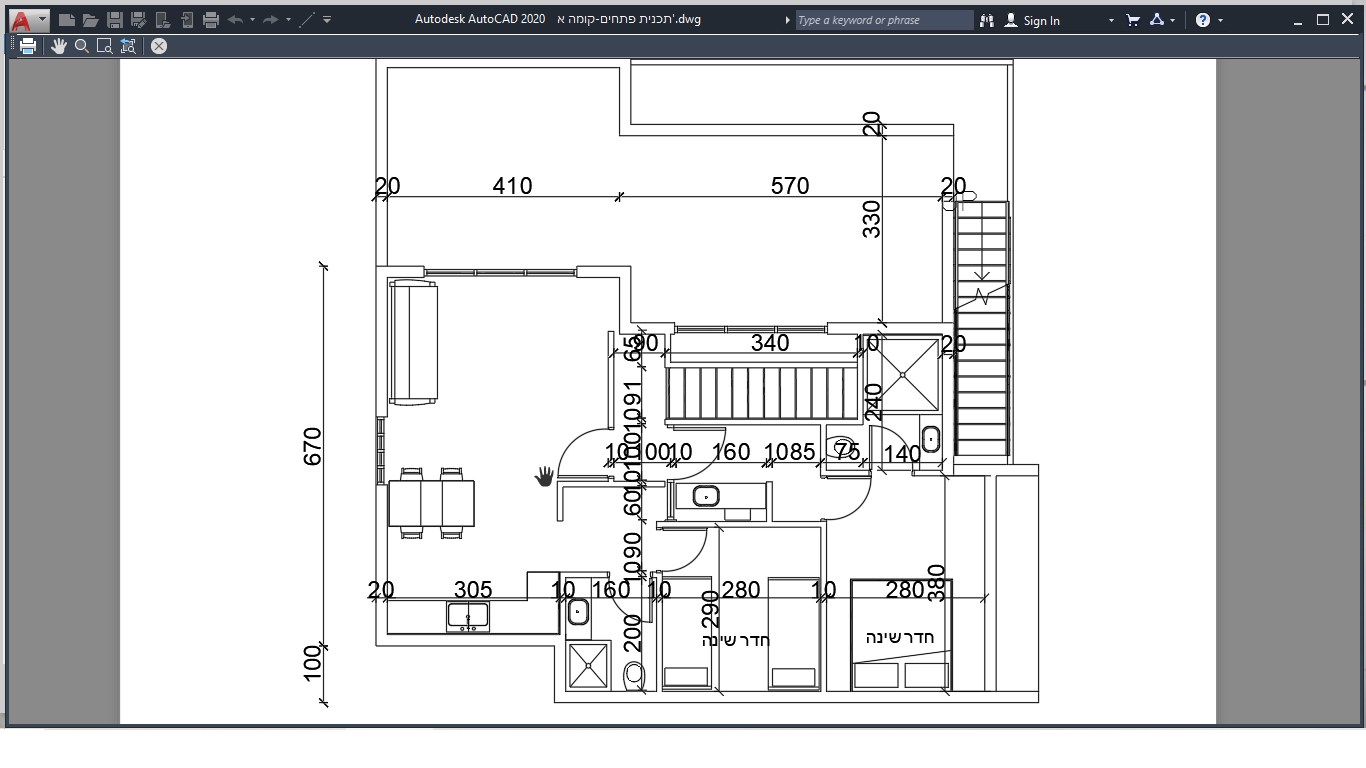Click the binoculars search icon

[x=987, y=20]
